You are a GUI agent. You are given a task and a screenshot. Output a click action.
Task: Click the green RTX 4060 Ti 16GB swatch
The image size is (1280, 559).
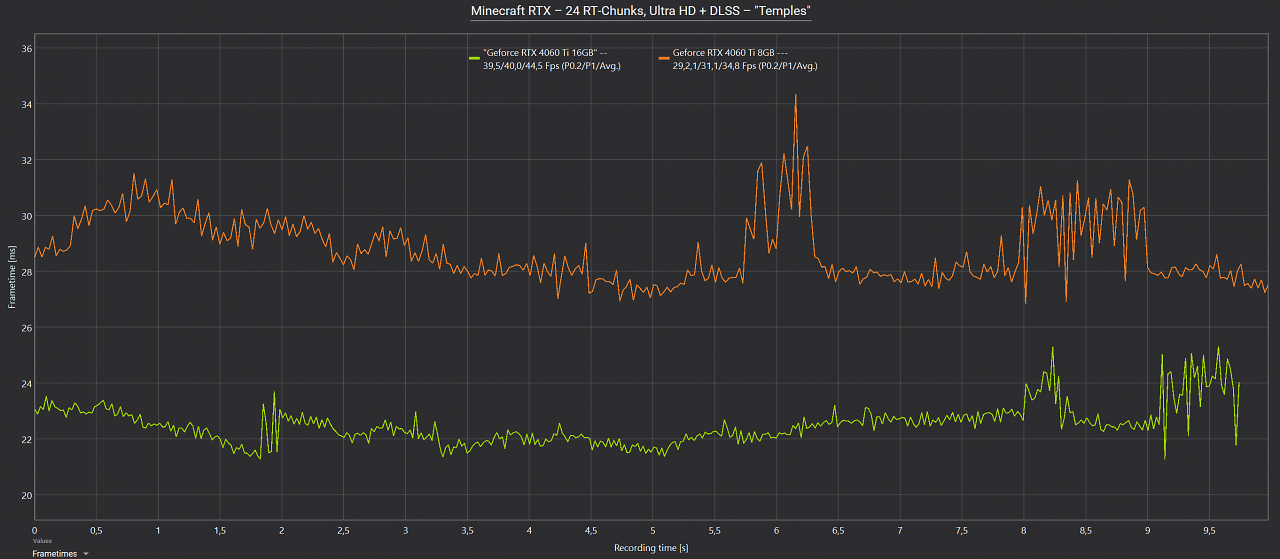click(474, 59)
